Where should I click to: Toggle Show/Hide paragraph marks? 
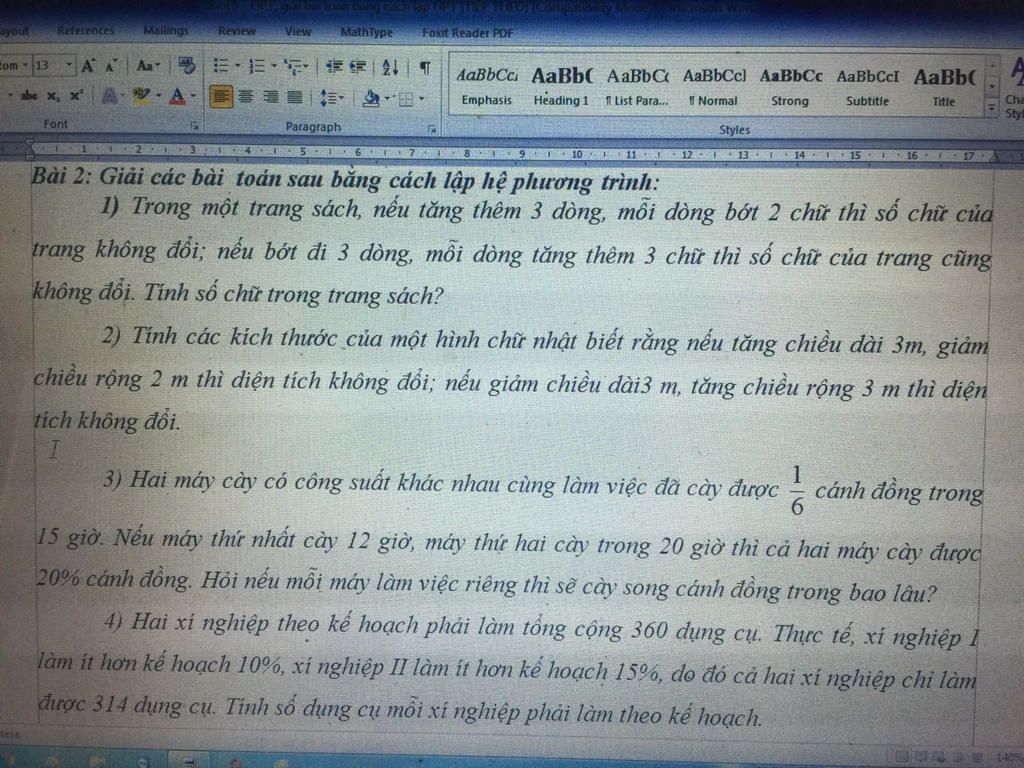(x=425, y=67)
